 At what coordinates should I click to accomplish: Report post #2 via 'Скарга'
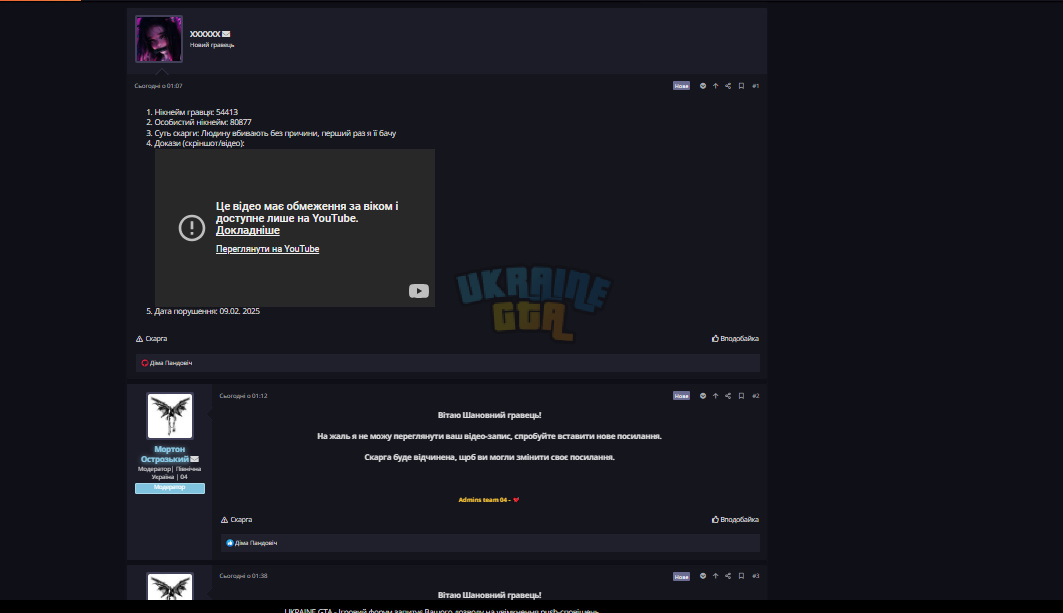point(237,519)
